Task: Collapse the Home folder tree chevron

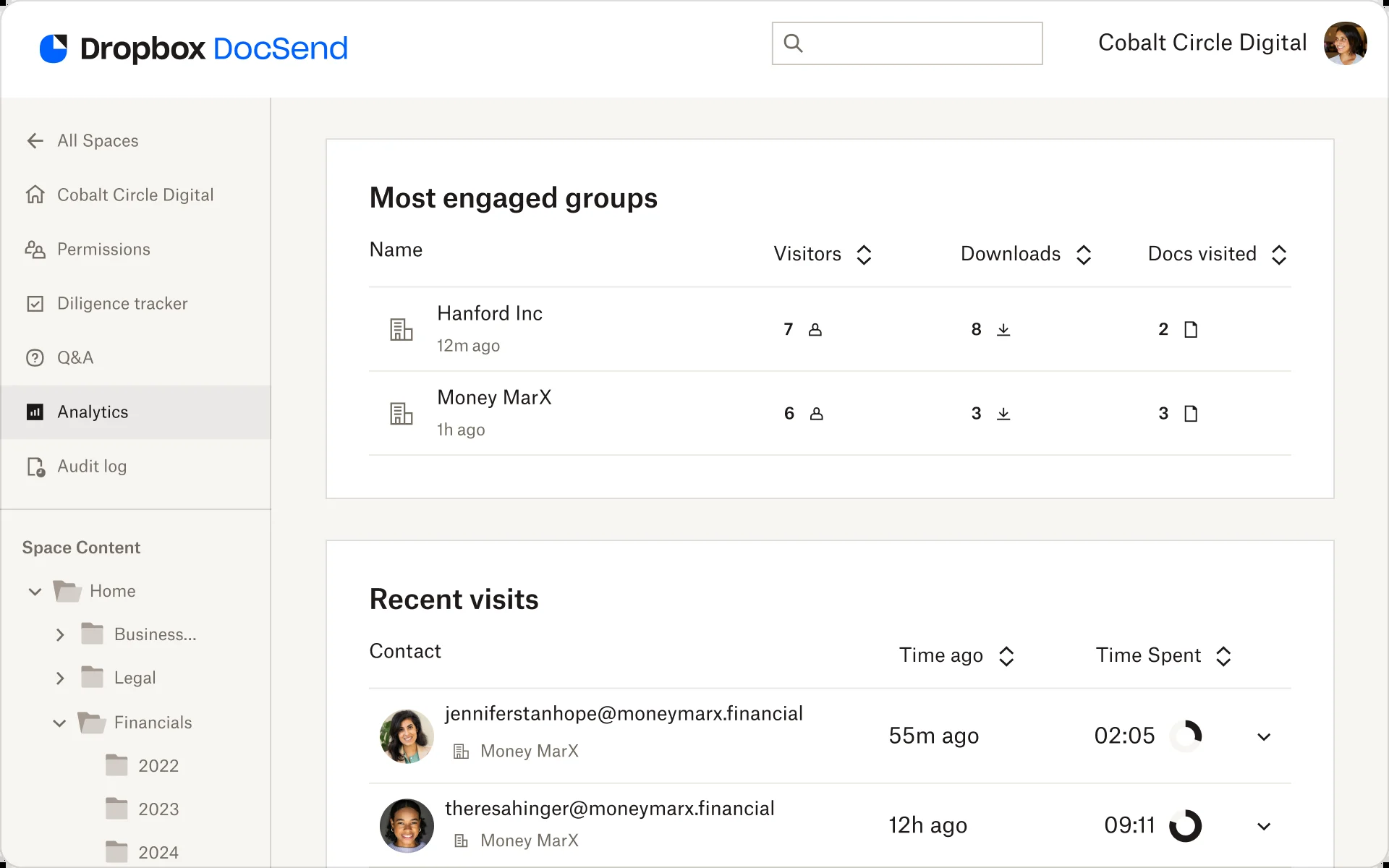Action: coord(35,592)
